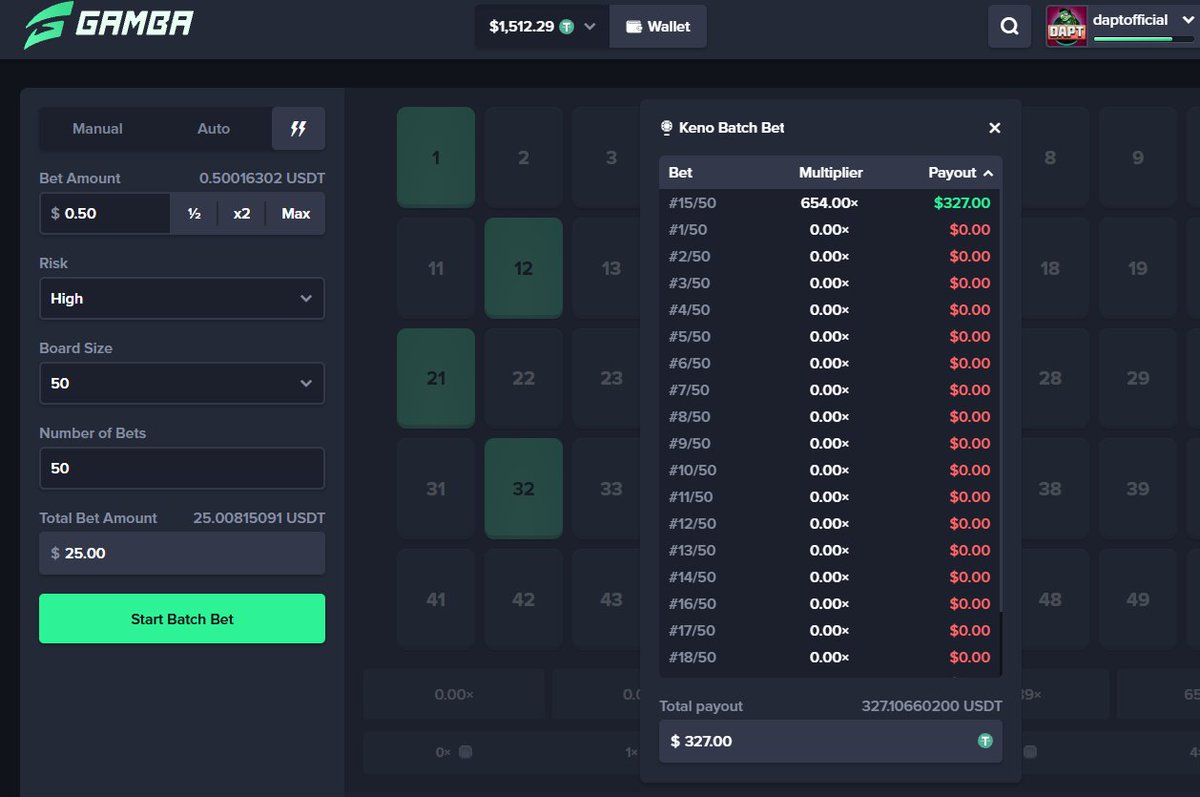Click the Number of Bets field
Viewport: 1200px width, 797px height.
click(182, 468)
